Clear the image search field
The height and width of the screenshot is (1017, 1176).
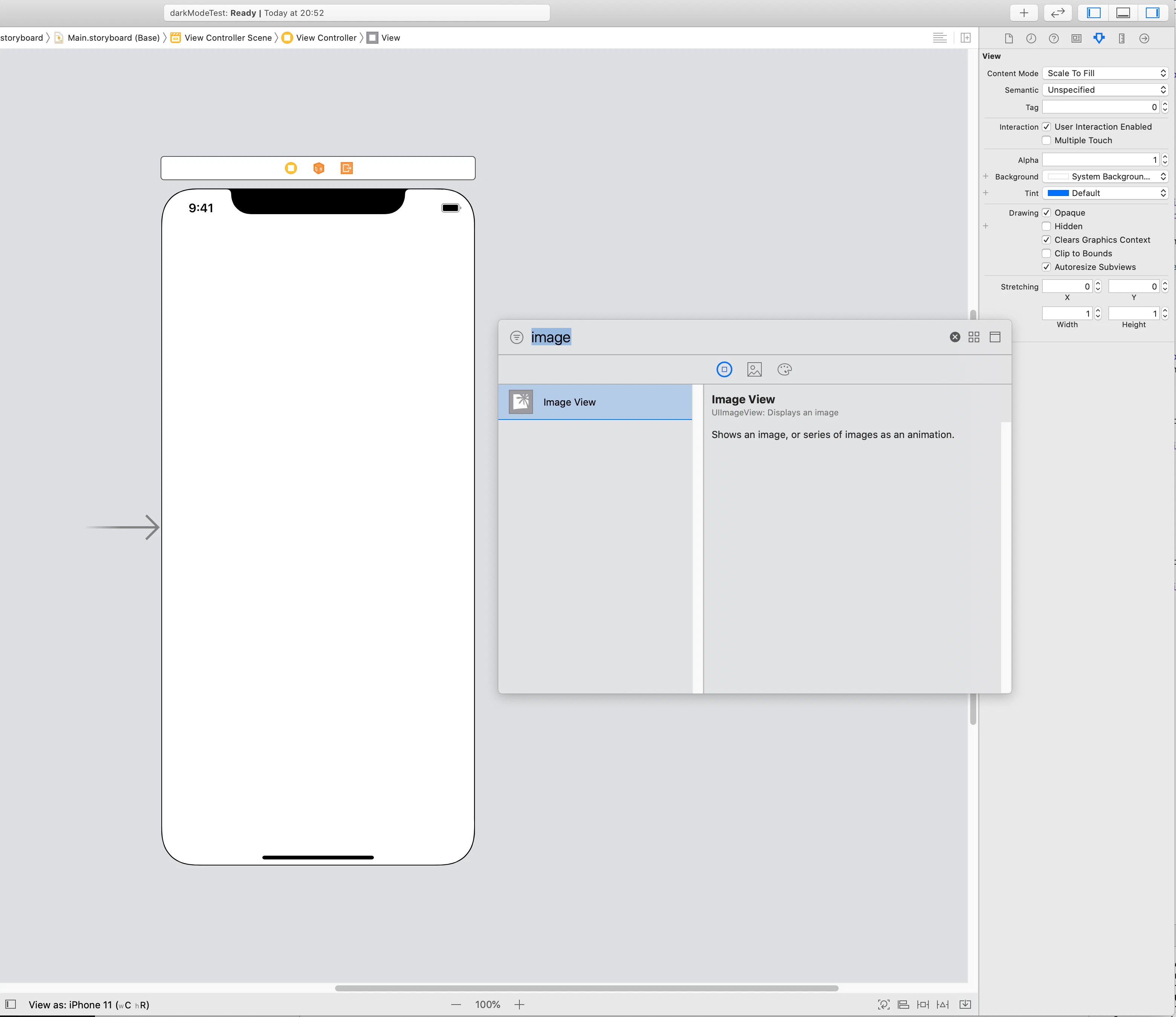point(955,337)
